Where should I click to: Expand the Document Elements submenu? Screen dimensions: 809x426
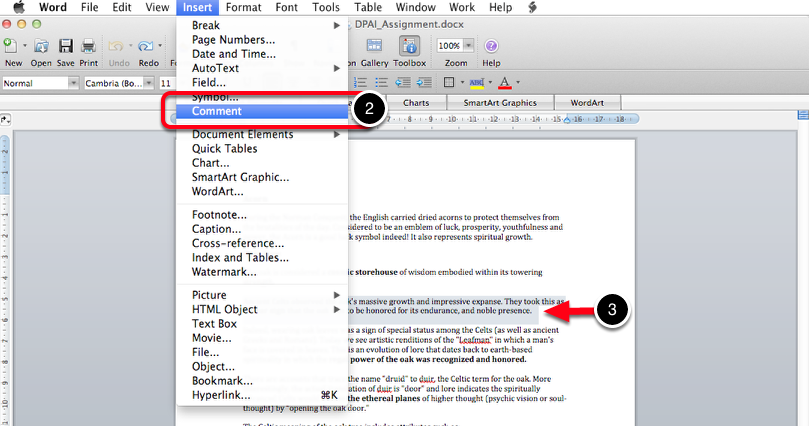262,135
